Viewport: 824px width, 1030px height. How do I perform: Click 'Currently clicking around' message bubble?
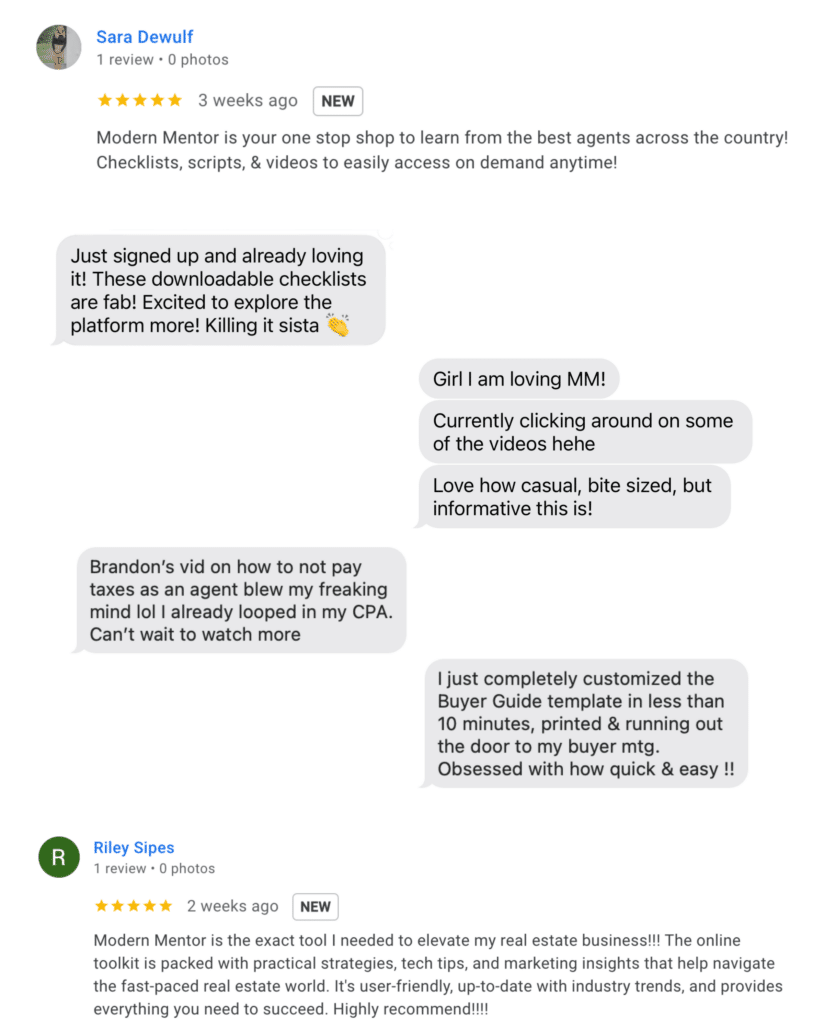585,432
